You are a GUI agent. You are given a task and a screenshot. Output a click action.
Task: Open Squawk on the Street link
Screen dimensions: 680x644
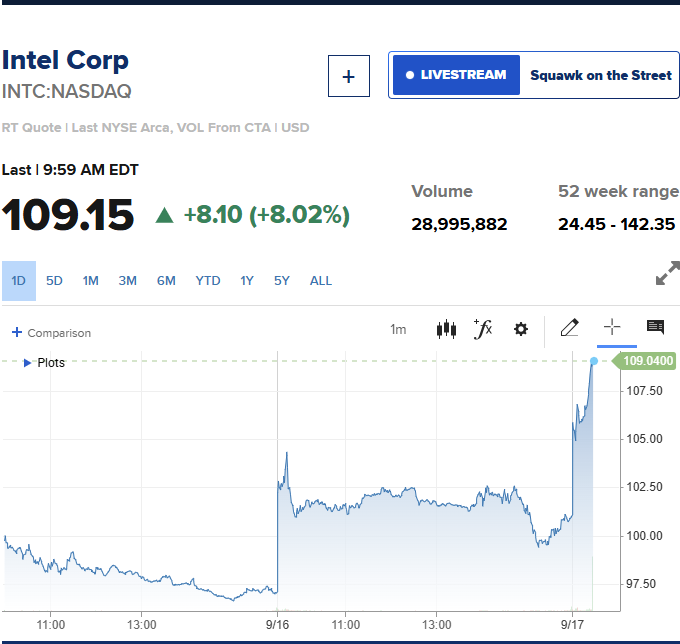[601, 75]
